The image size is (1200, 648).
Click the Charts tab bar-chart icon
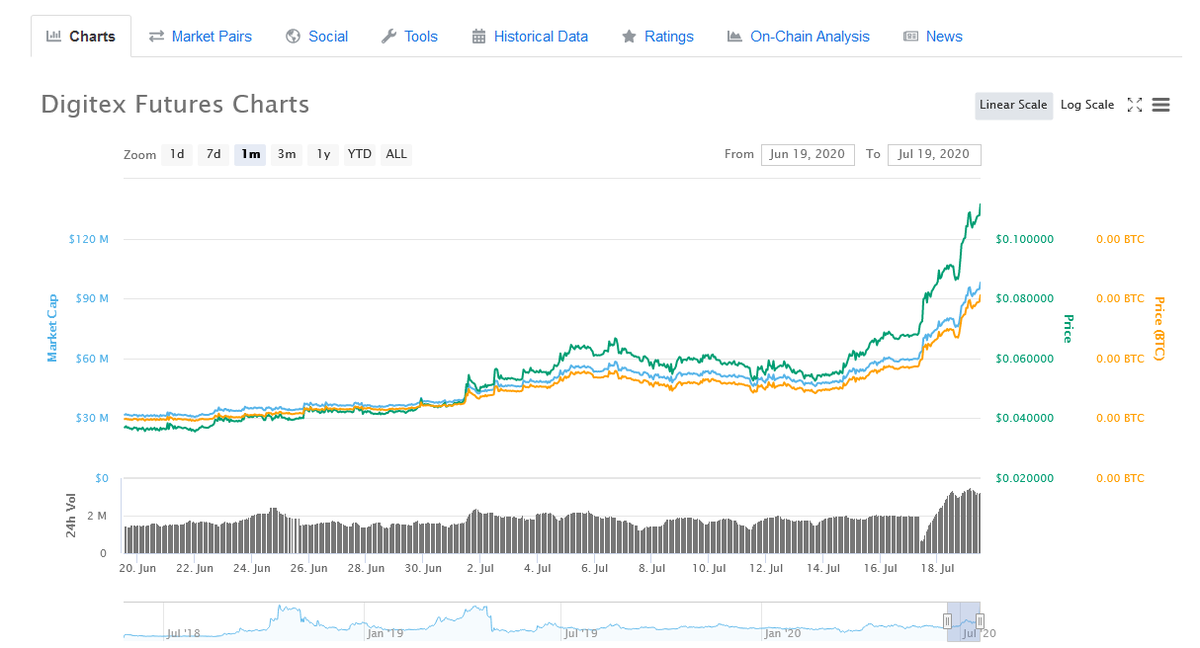click(54, 36)
